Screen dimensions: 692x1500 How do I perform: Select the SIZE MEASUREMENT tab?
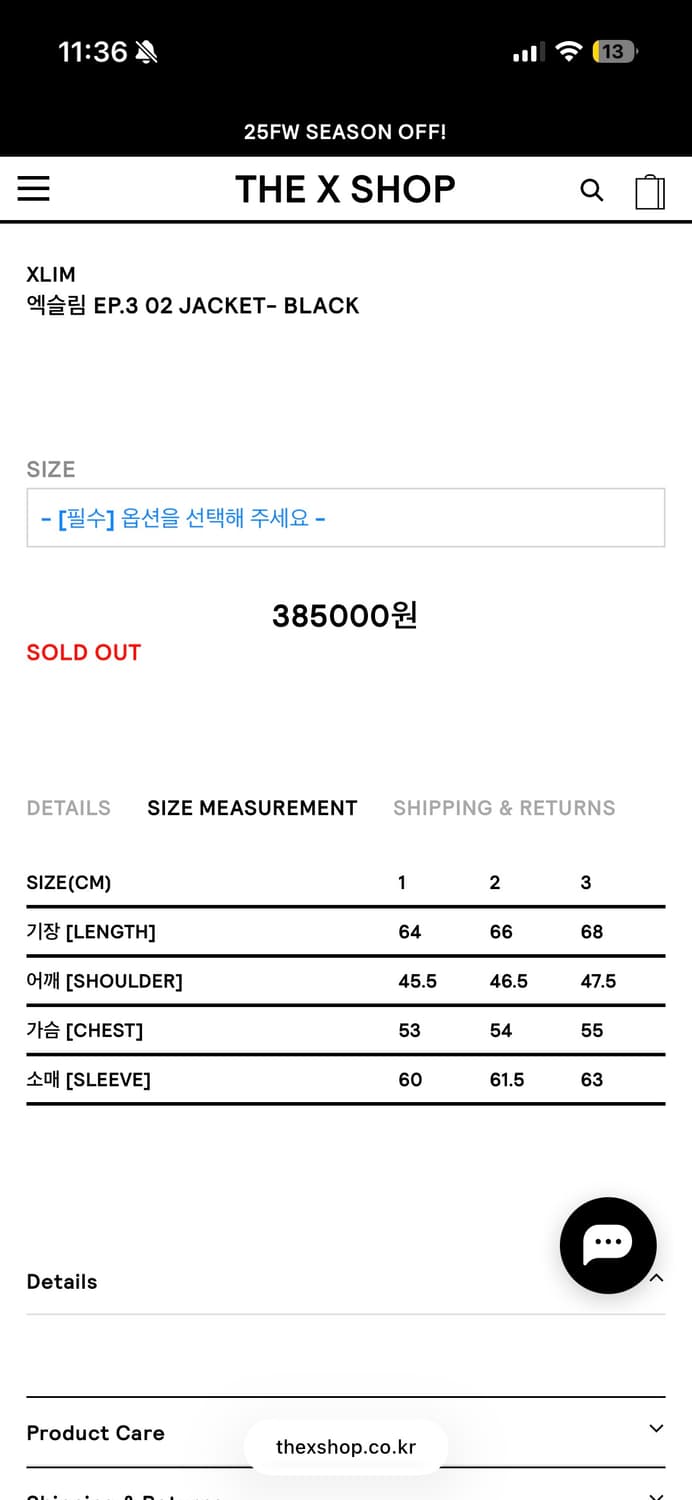click(x=252, y=808)
